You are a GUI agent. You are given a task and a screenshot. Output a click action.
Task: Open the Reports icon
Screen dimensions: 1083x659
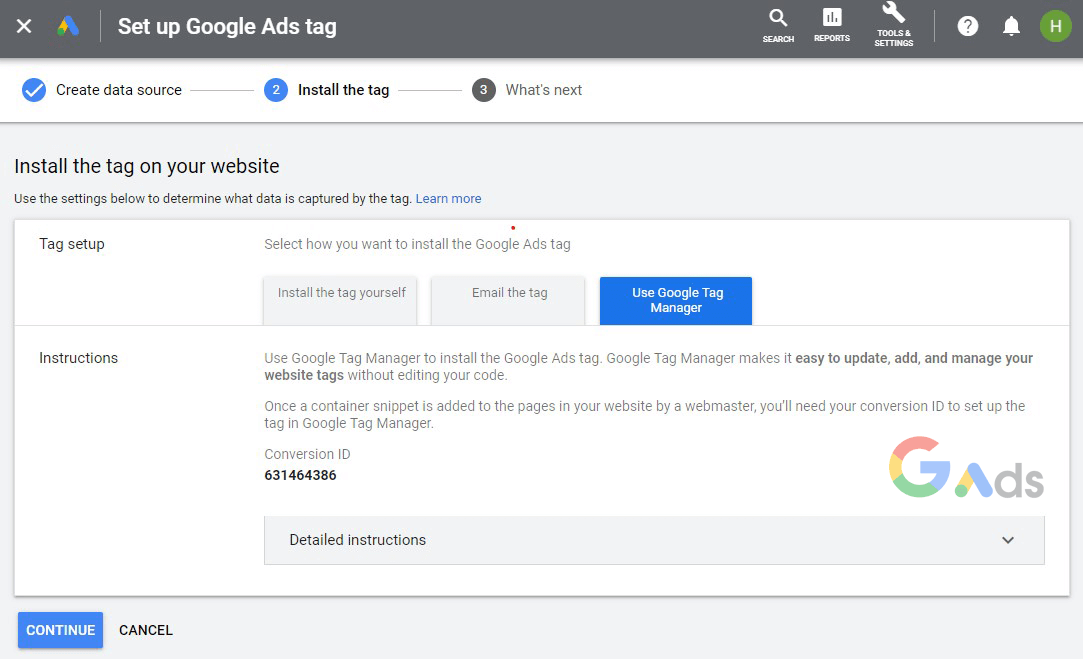[x=831, y=22]
